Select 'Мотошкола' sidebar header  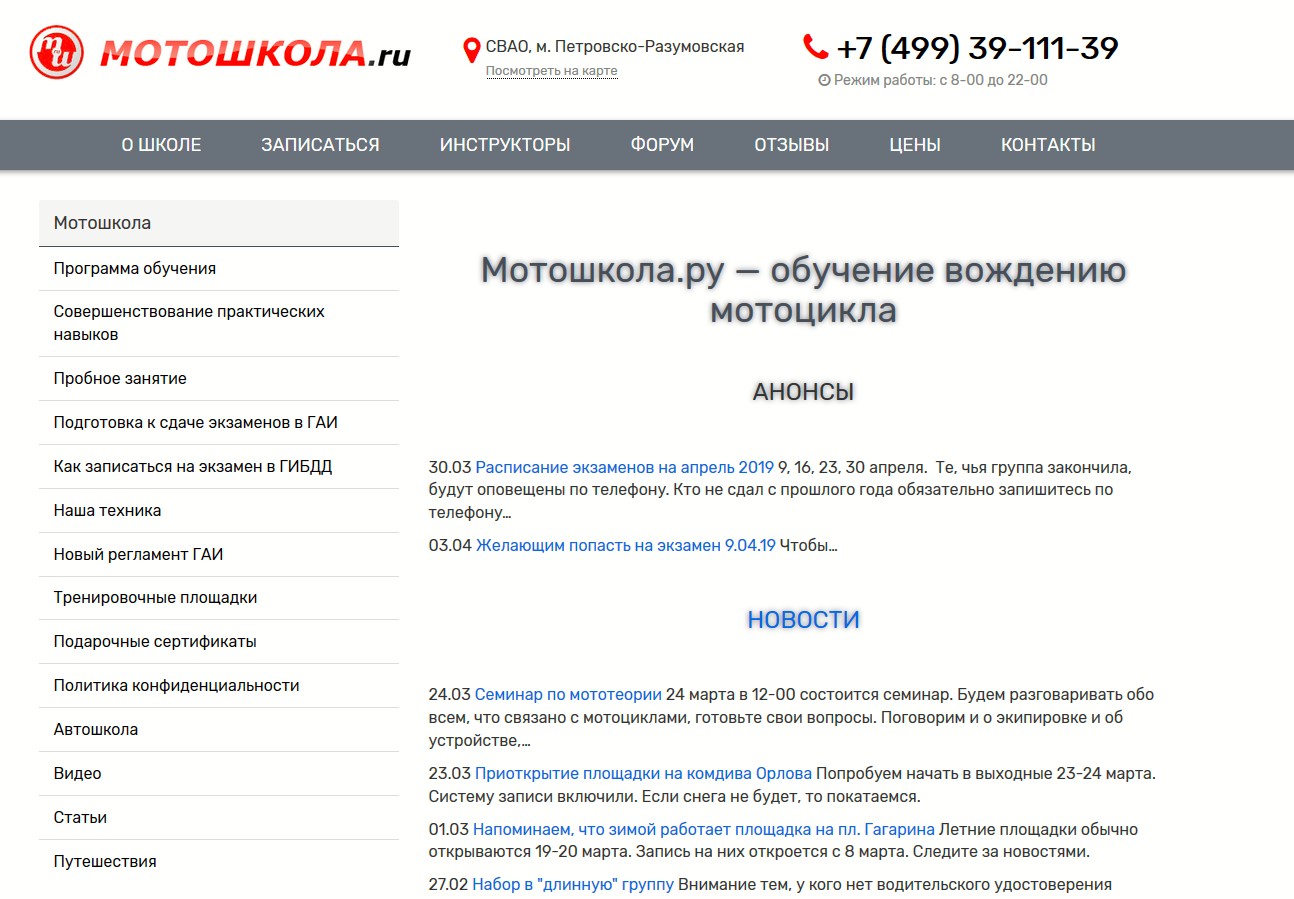(219, 223)
